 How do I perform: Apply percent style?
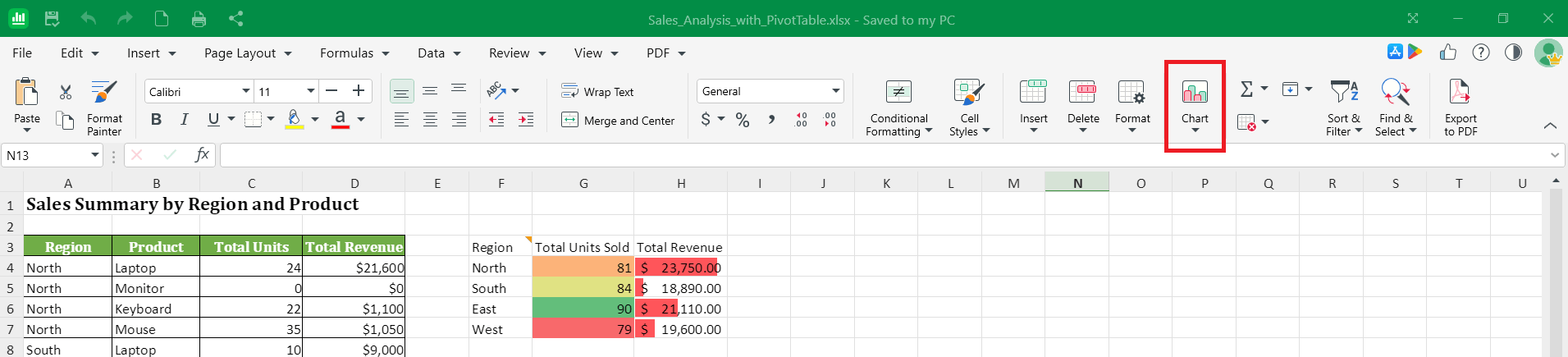(x=743, y=121)
